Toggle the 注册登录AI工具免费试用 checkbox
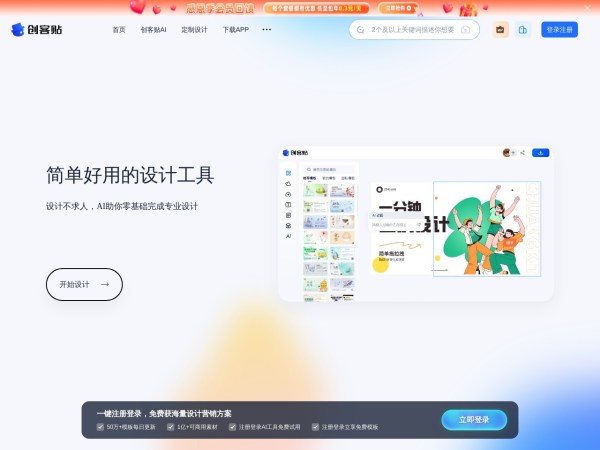 (x=233, y=426)
